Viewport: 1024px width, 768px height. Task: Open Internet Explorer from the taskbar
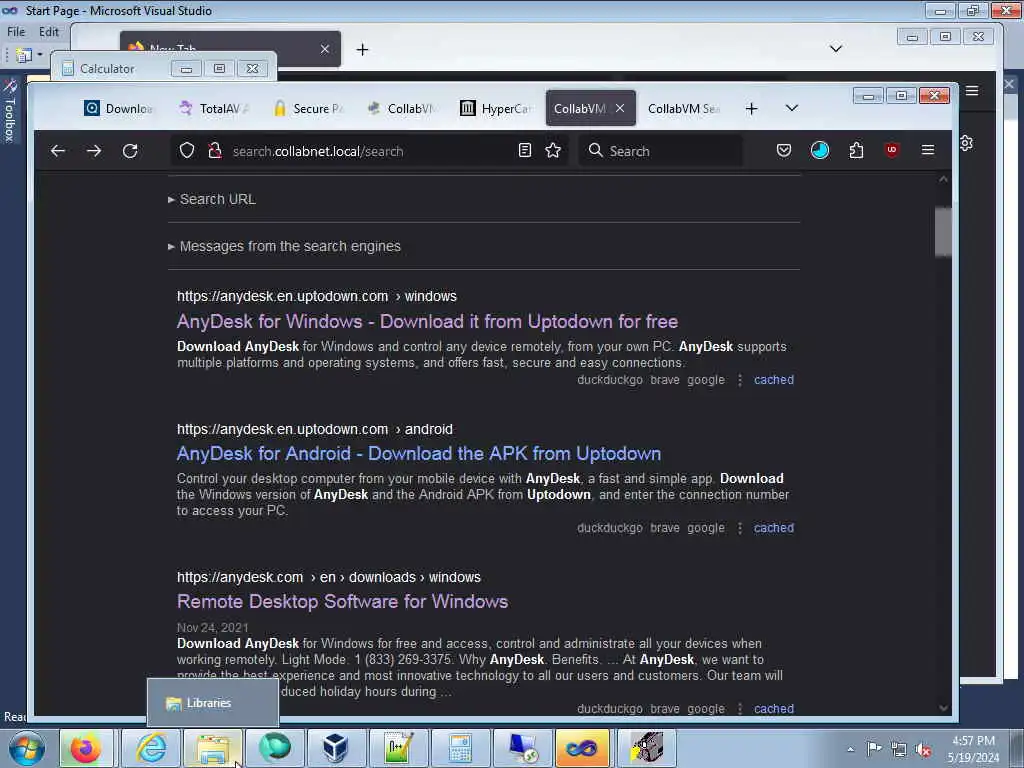click(x=151, y=748)
